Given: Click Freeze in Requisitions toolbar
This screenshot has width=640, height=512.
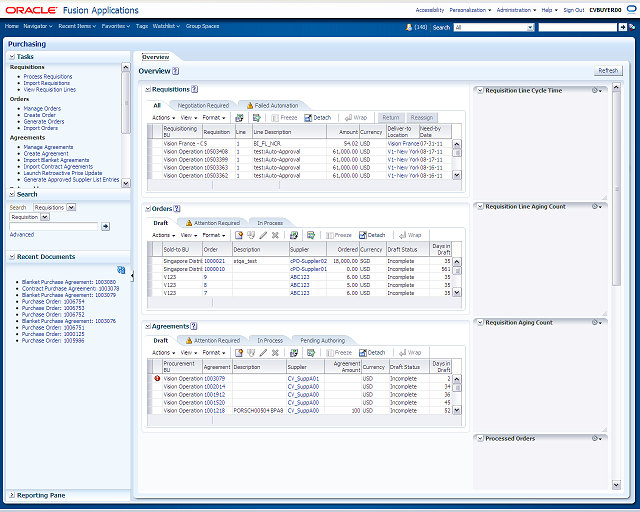Looking at the screenshot, I should (x=284, y=118).
